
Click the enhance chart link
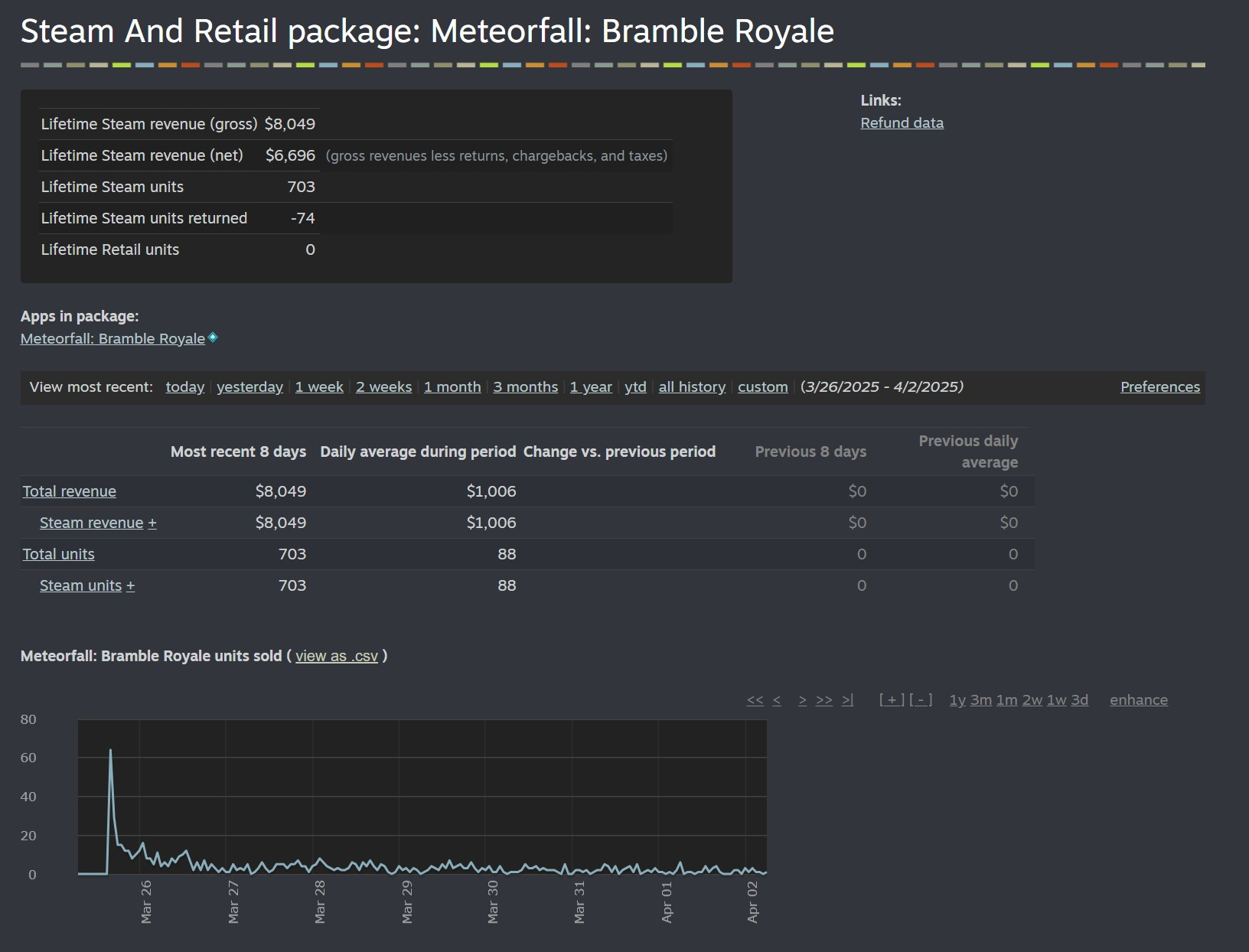(x=1139, y=699)
